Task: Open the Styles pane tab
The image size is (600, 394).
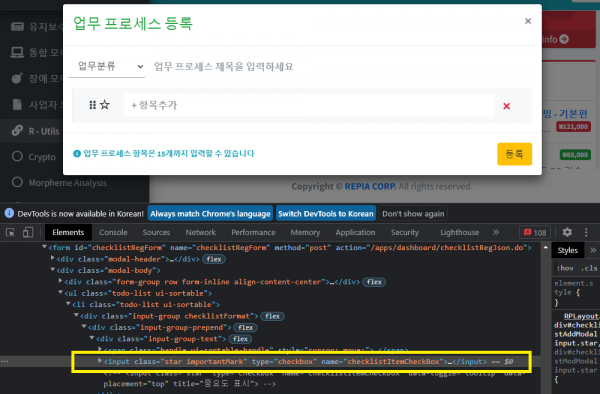Action: pyautogui.click(x=567, y=250)
